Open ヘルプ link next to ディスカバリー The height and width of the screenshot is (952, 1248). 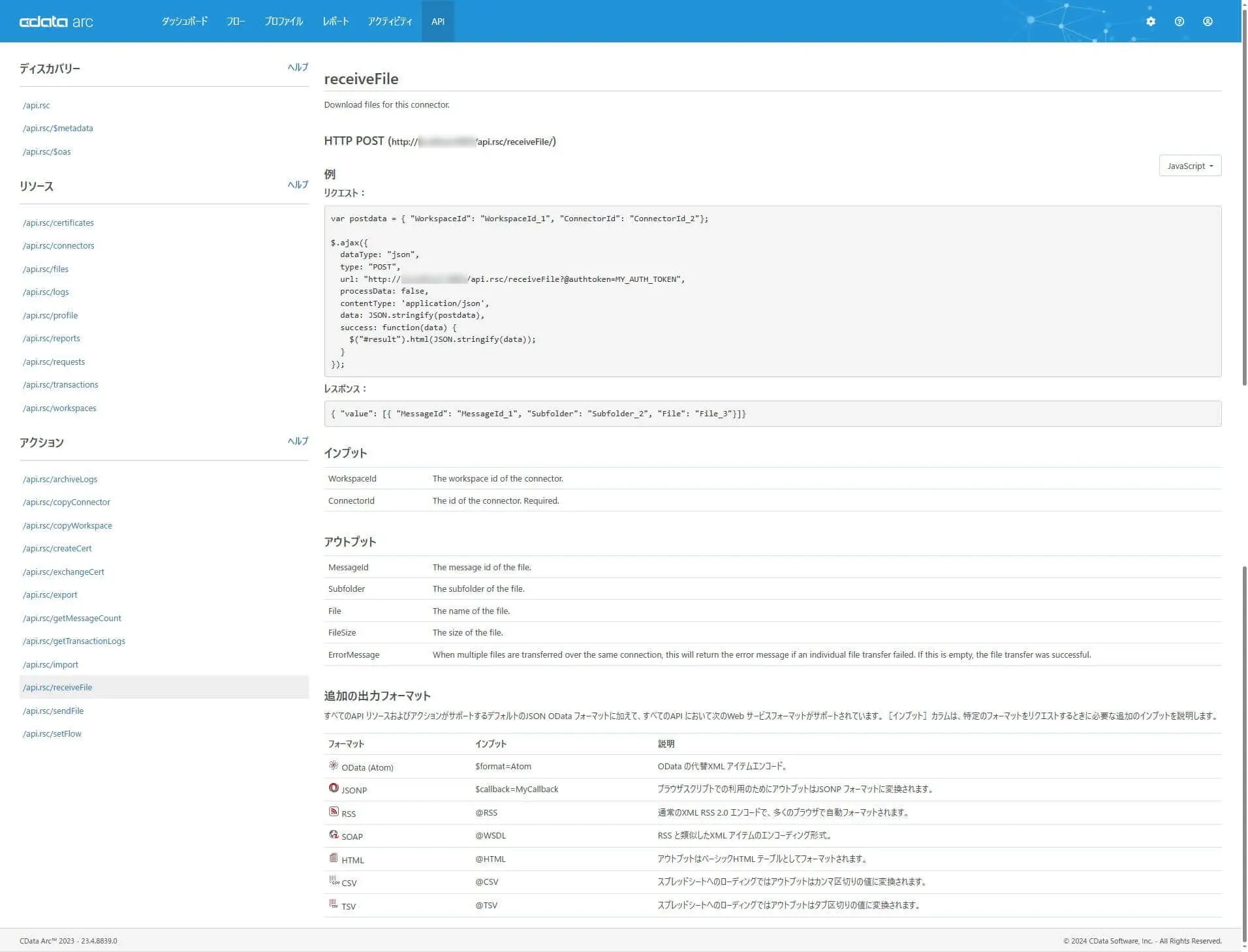coord(298,67)
